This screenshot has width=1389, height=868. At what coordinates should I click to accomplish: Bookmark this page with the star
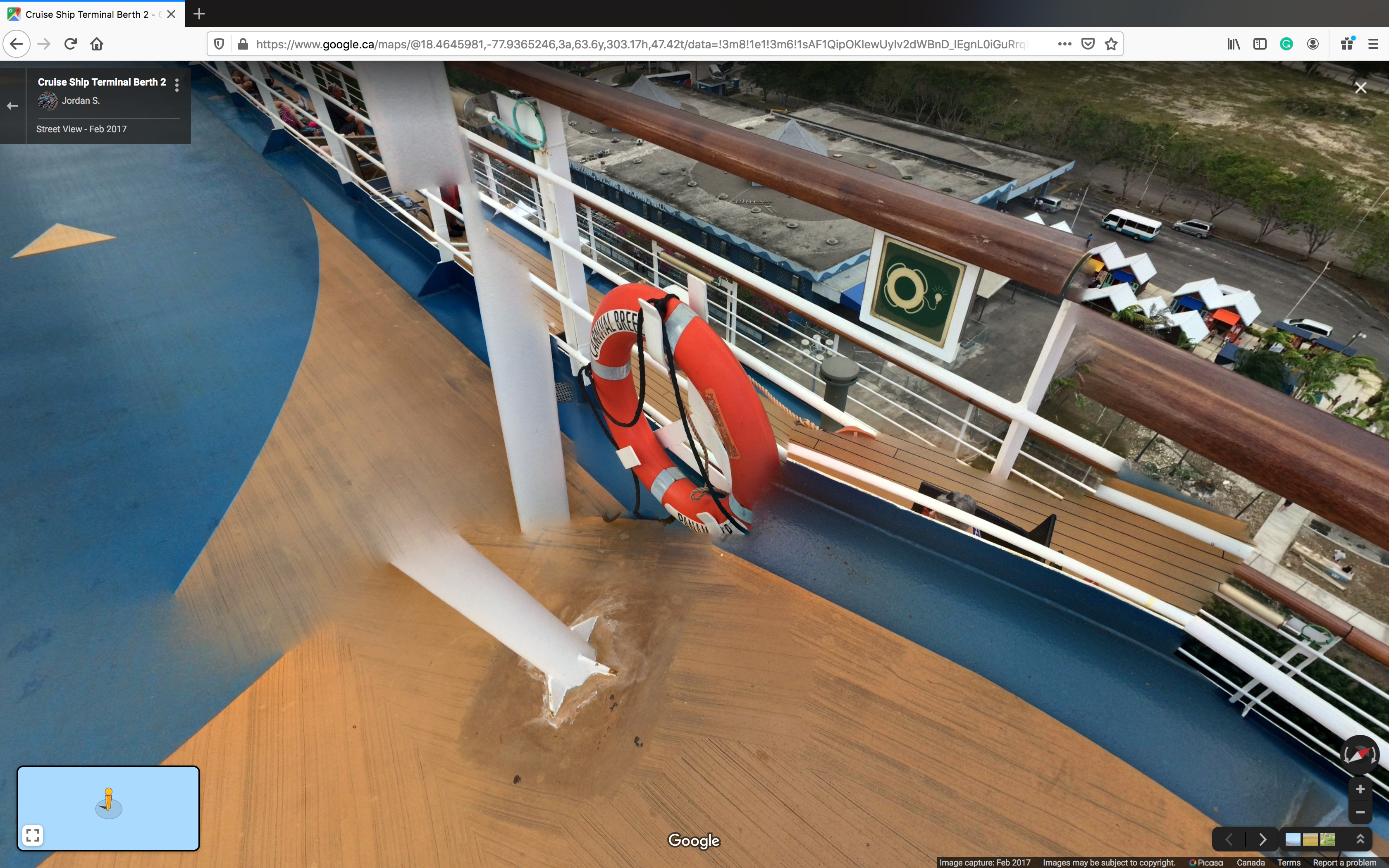(x=1111, y=44)
